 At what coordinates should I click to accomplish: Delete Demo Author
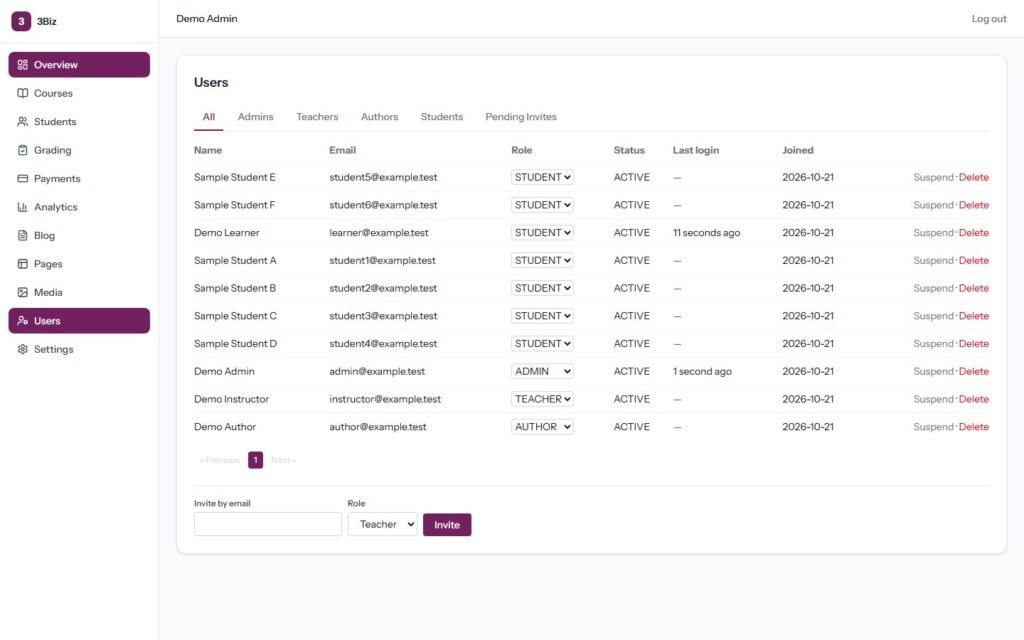974,427
